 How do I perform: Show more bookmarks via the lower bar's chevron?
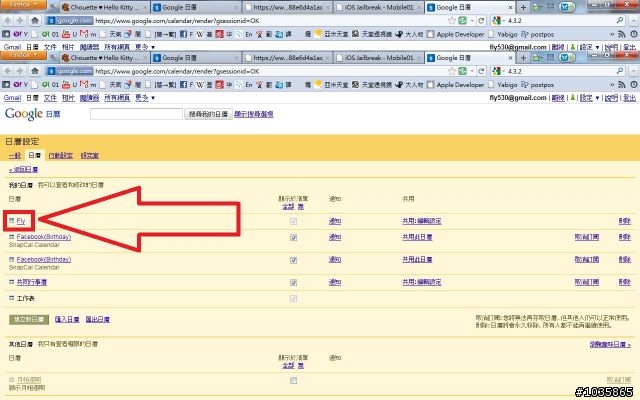[612, 85]
